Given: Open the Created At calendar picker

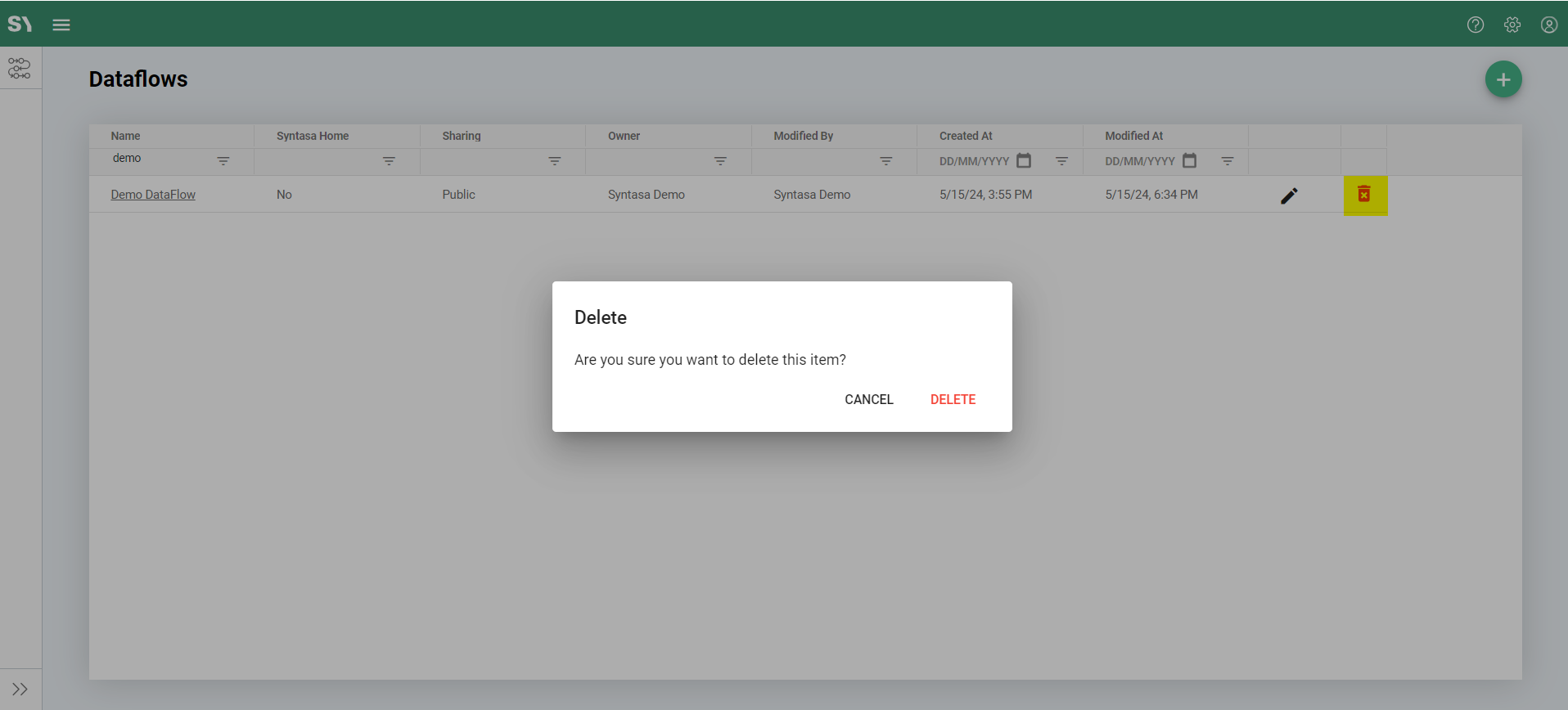Looking at the screenshot, I should point(1024,160).
